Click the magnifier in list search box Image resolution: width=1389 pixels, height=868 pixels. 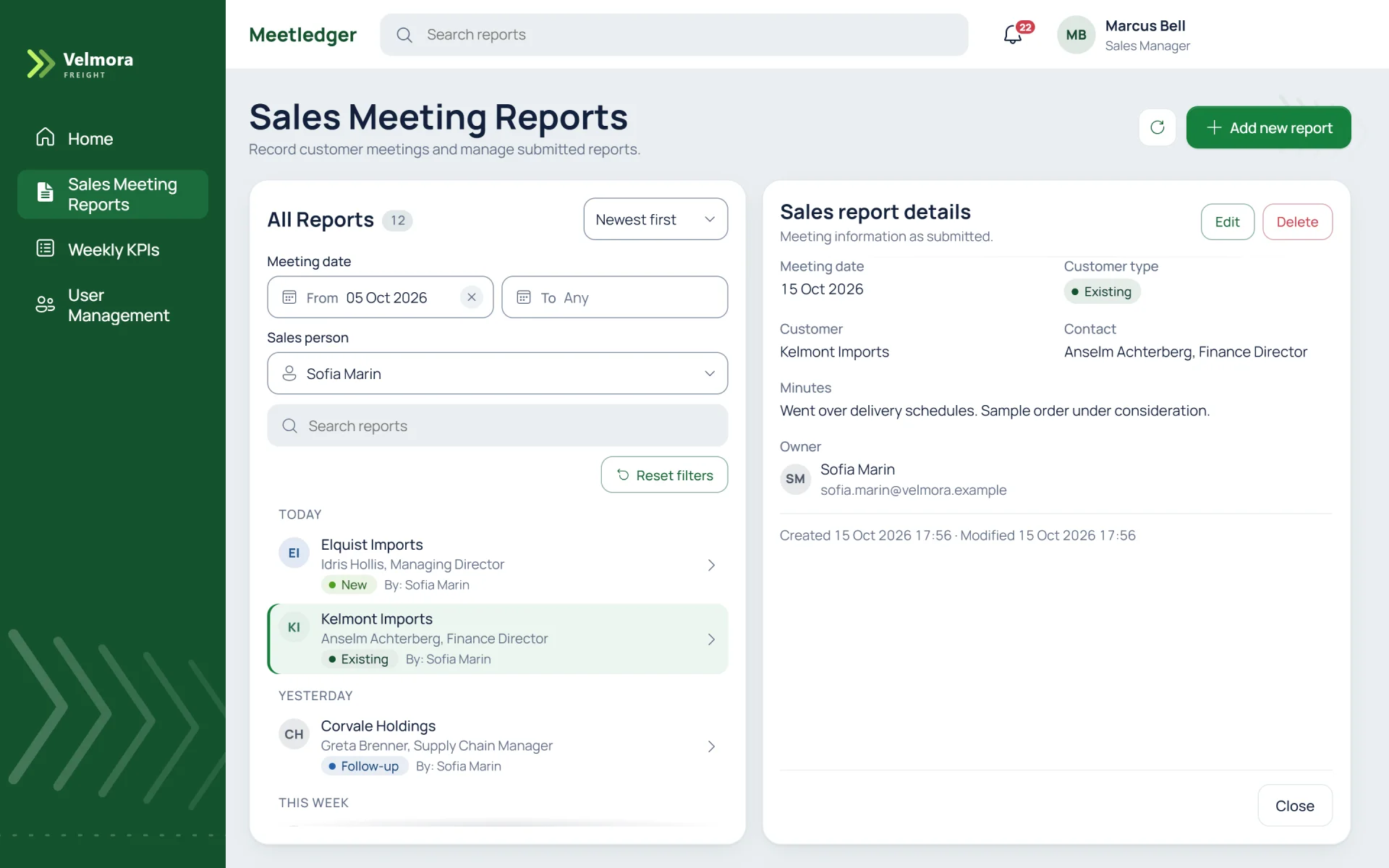coord(289,425)
